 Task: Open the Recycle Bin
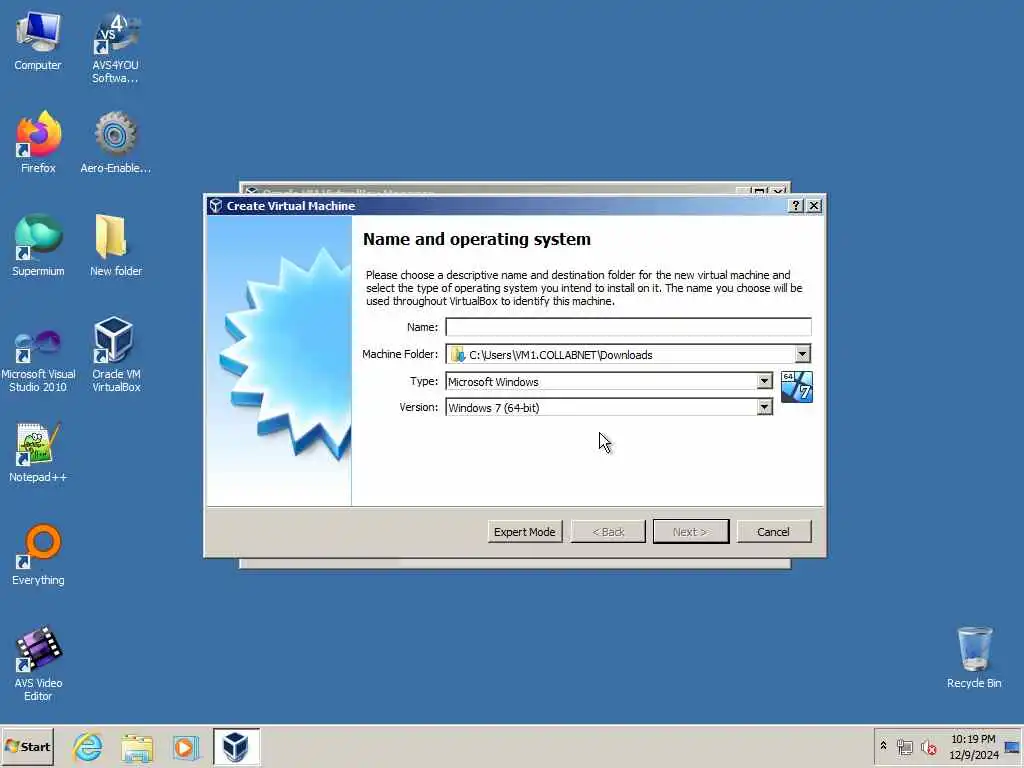coord(974,658)
